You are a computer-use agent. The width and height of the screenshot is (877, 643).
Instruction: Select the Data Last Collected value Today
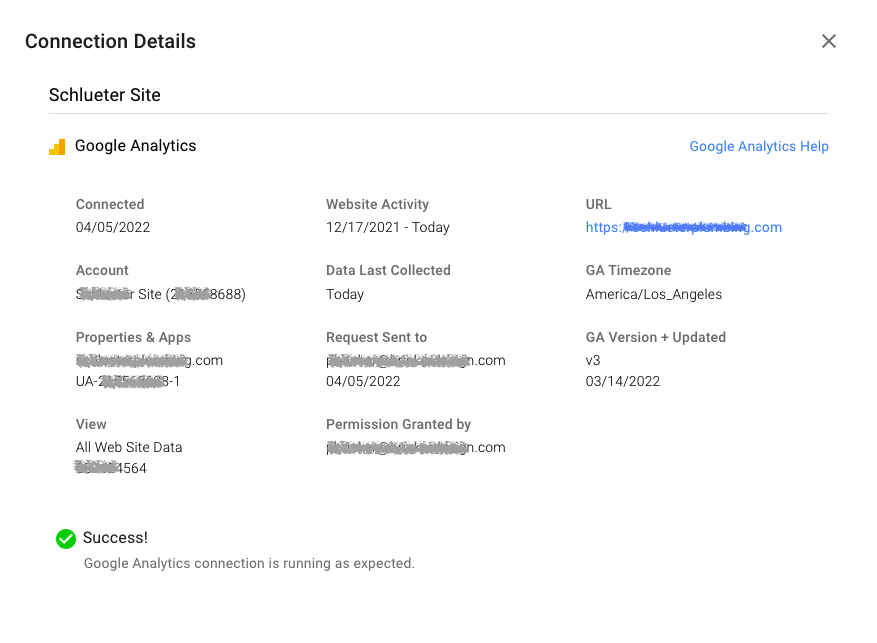tap(345, 294)
